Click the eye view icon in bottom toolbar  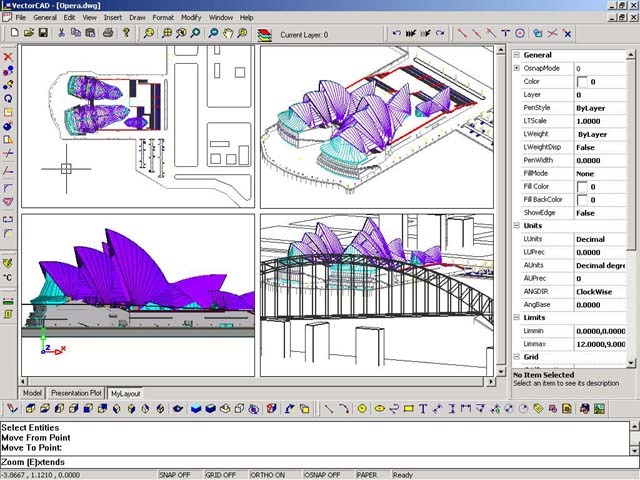[178, 409]
